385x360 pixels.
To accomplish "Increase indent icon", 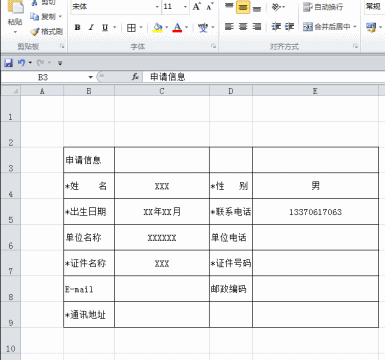I will point(290,27).
